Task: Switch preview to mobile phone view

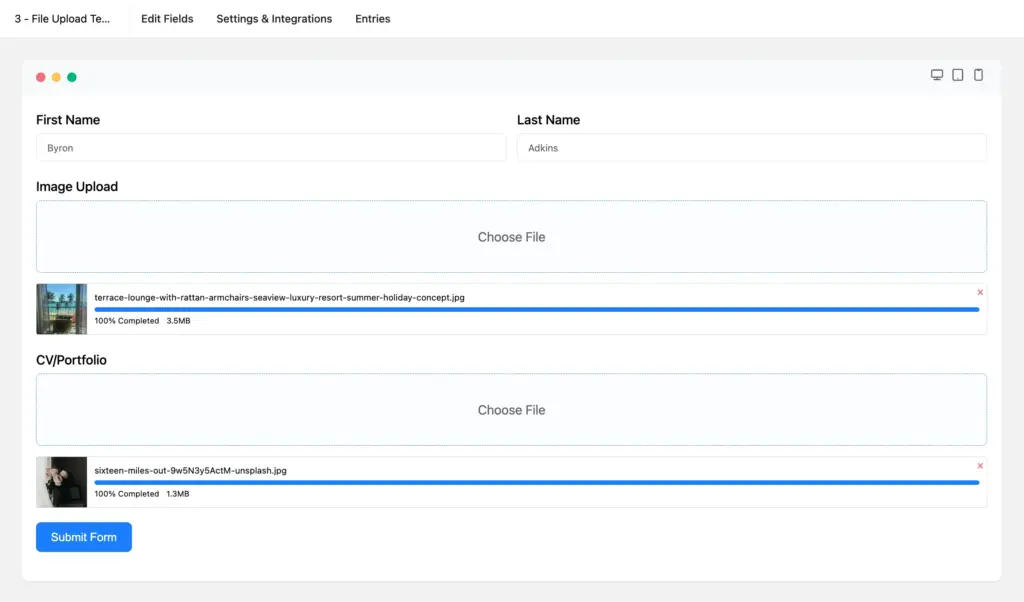Action: pos(978,74)
